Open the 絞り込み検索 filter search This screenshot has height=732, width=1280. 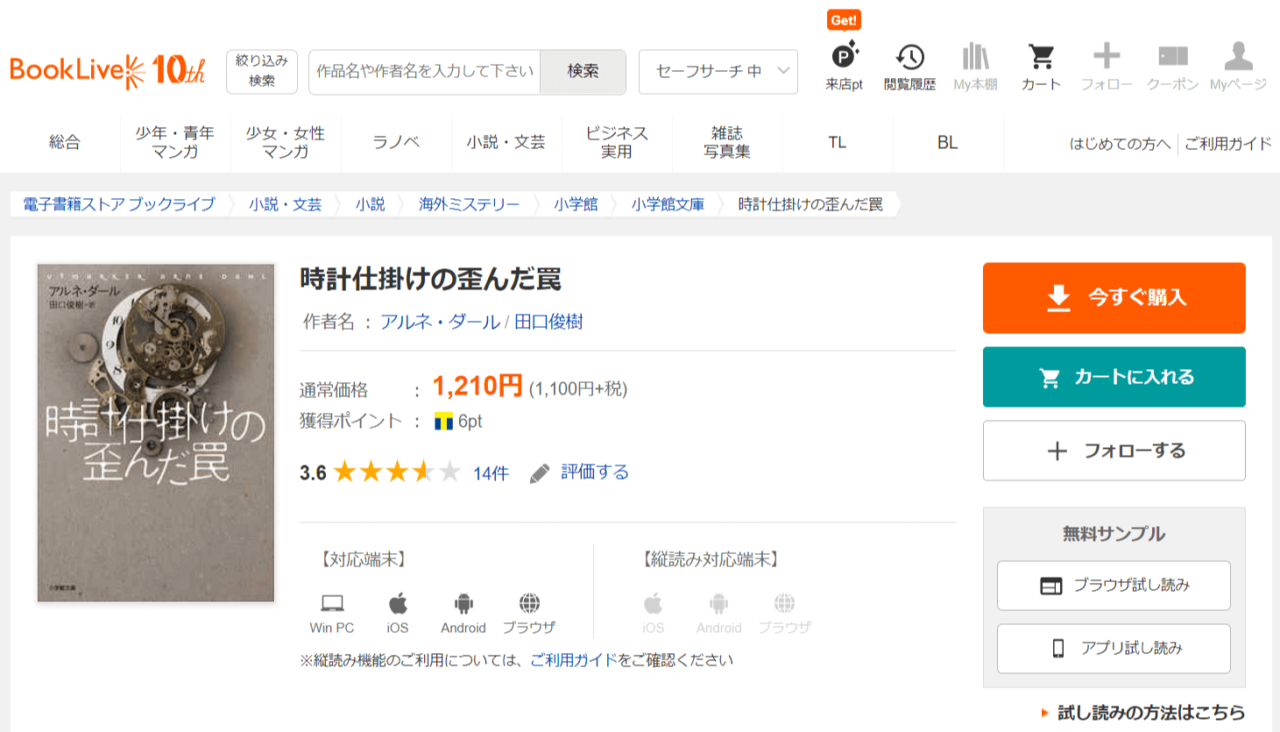click(262, 72)
